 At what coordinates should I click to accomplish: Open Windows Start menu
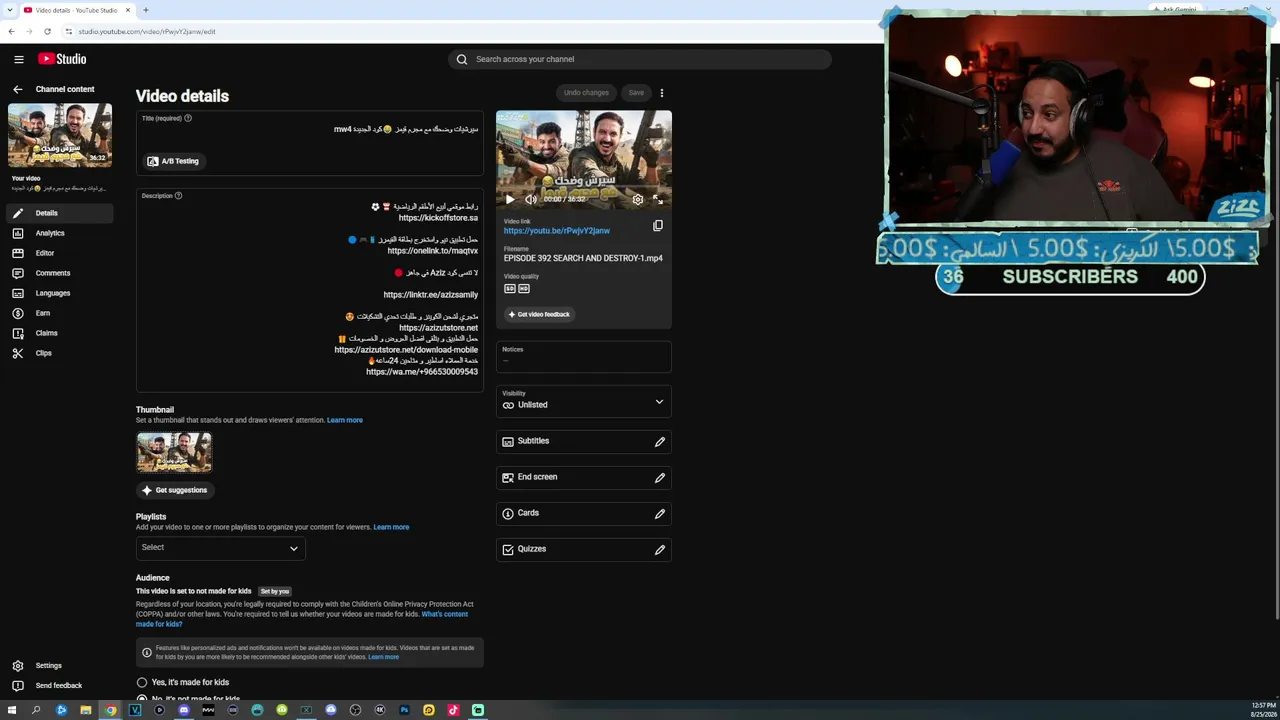(x=12, y=710)
